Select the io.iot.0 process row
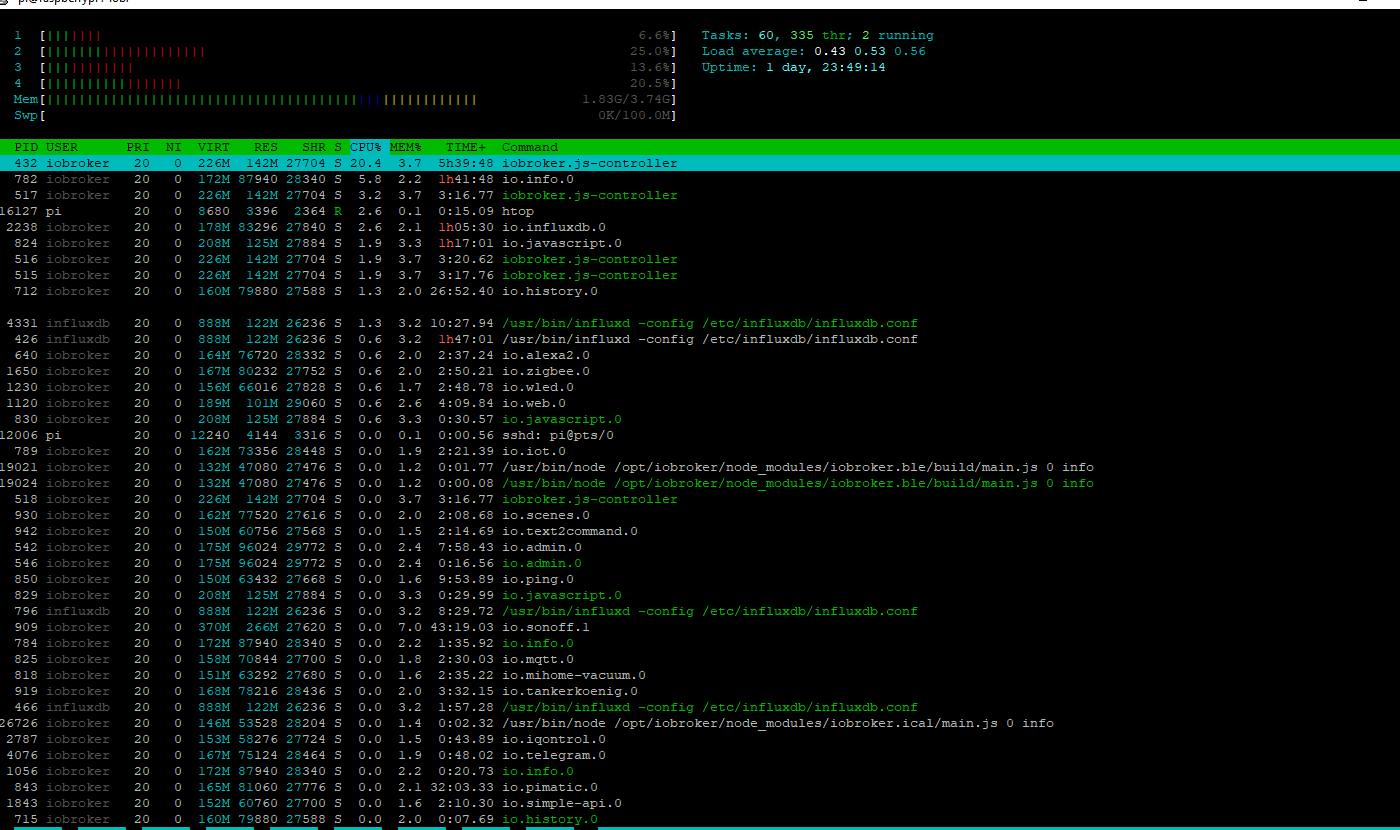Screen dimensions: 1400x830 click(700, 451)
